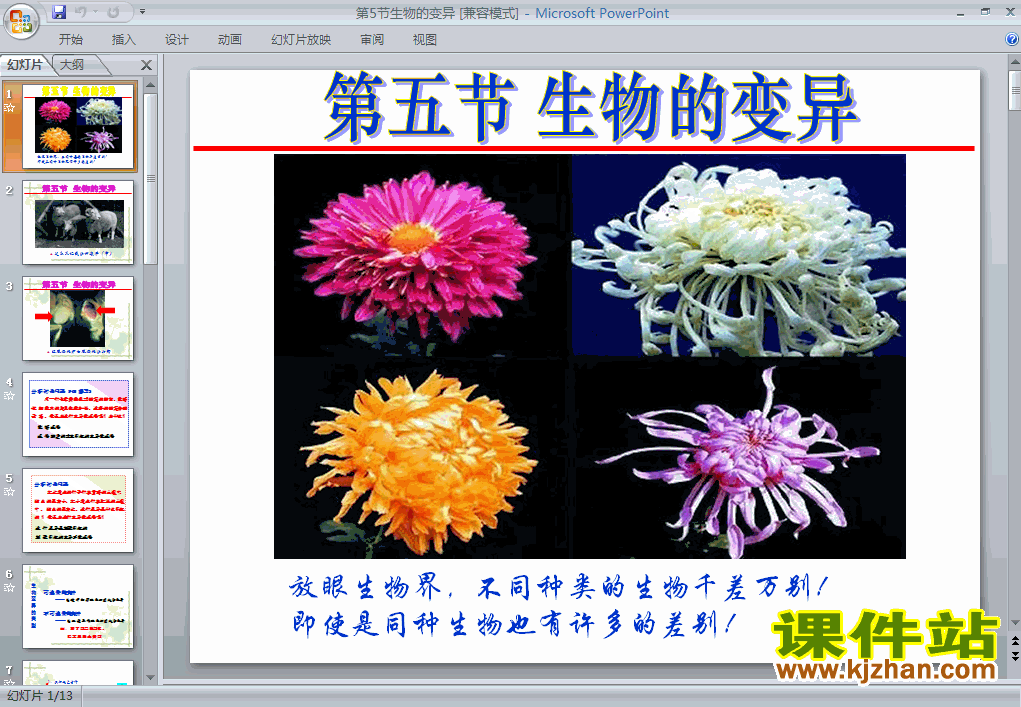Click the title text 第五节 生物的变异
This screenshot has height=707, width=1021.
(591, 107)
